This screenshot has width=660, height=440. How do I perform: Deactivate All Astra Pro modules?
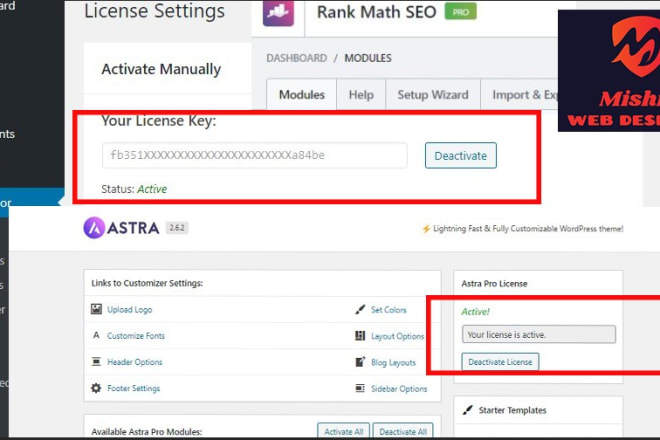tap(403, 431)
